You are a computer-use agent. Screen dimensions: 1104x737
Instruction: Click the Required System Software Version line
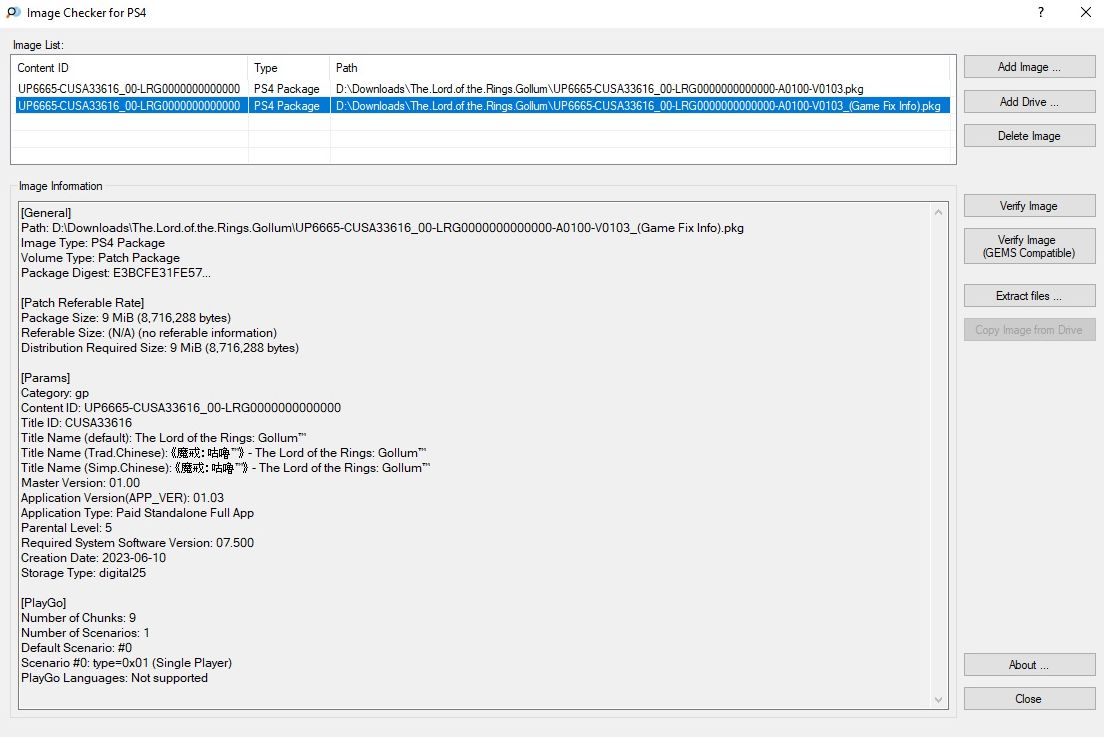click(137, 543)
